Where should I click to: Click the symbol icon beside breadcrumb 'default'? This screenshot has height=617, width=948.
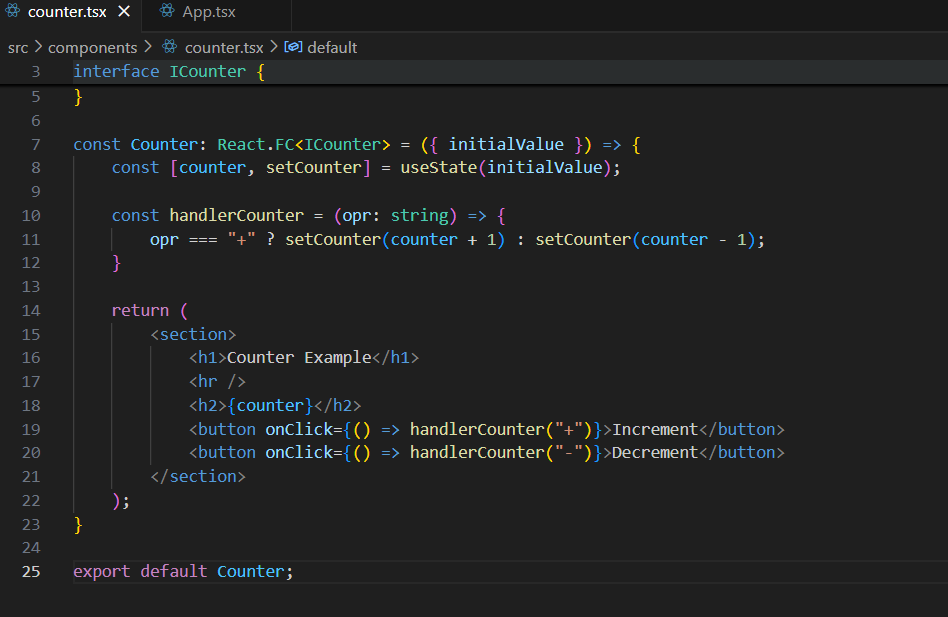293,47
